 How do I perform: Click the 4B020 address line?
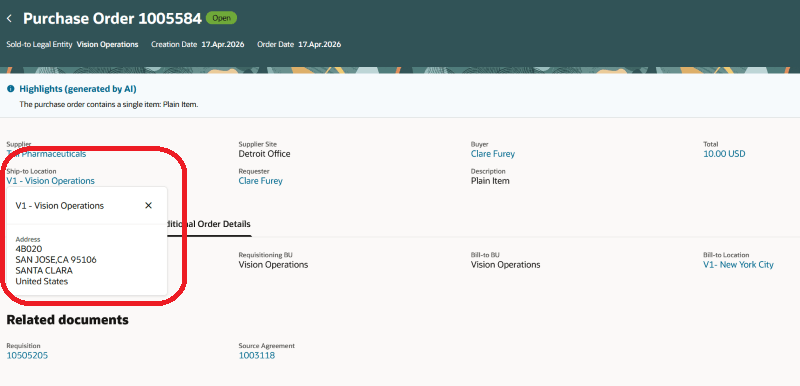click(x=29, y=249)
